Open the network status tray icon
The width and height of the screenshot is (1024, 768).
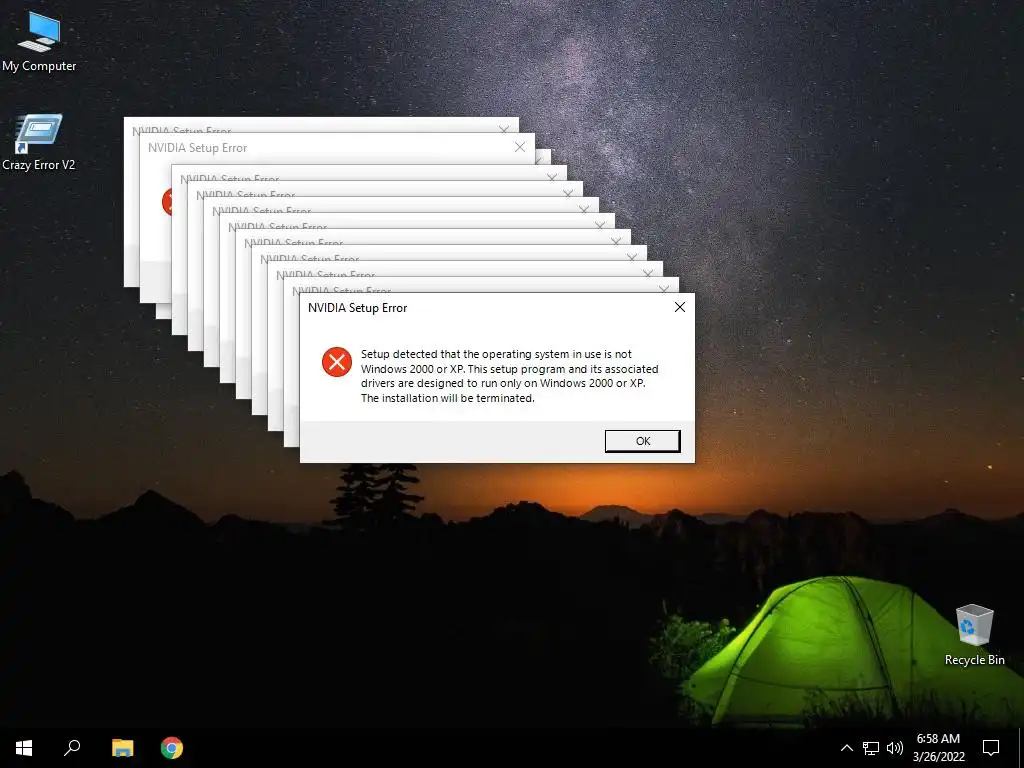point(871,748)
